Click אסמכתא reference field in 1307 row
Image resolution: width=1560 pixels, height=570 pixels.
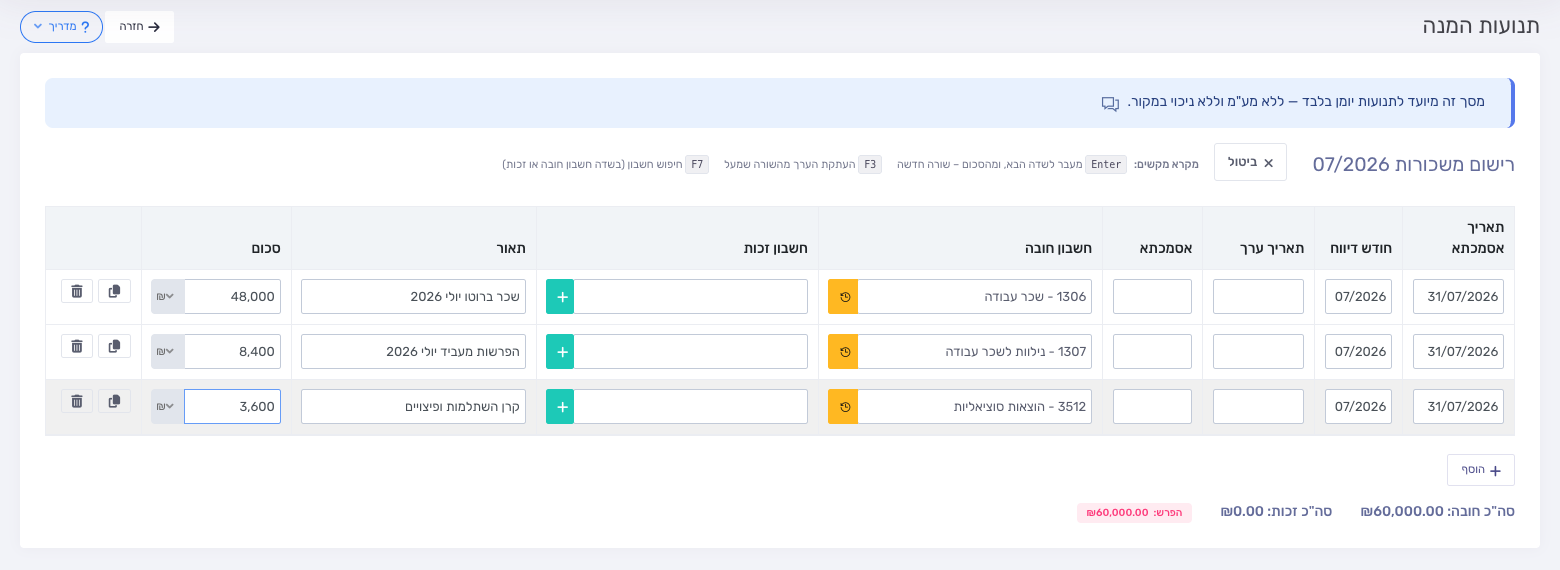(1152, 352)
